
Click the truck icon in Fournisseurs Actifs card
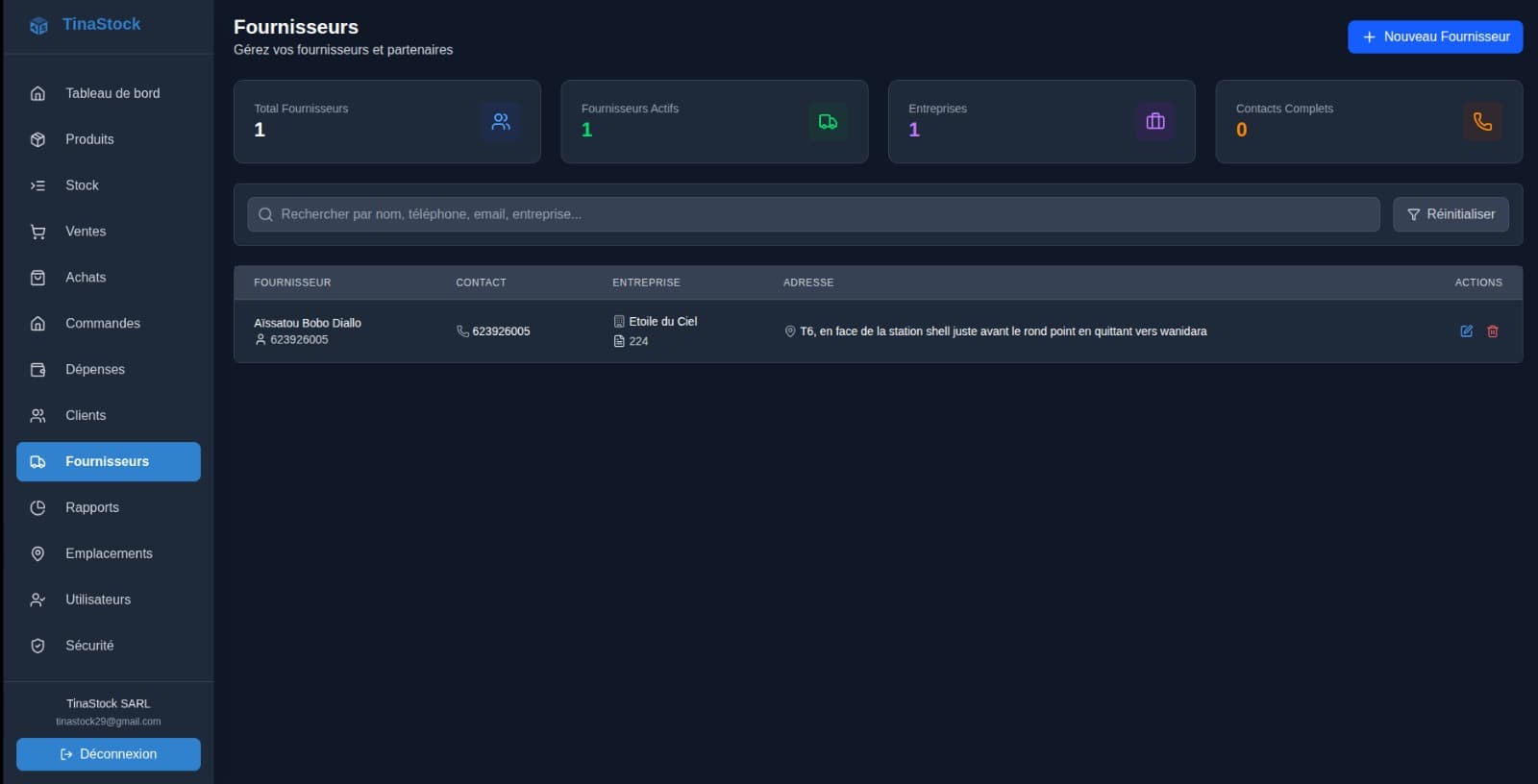tap(828, 122)
